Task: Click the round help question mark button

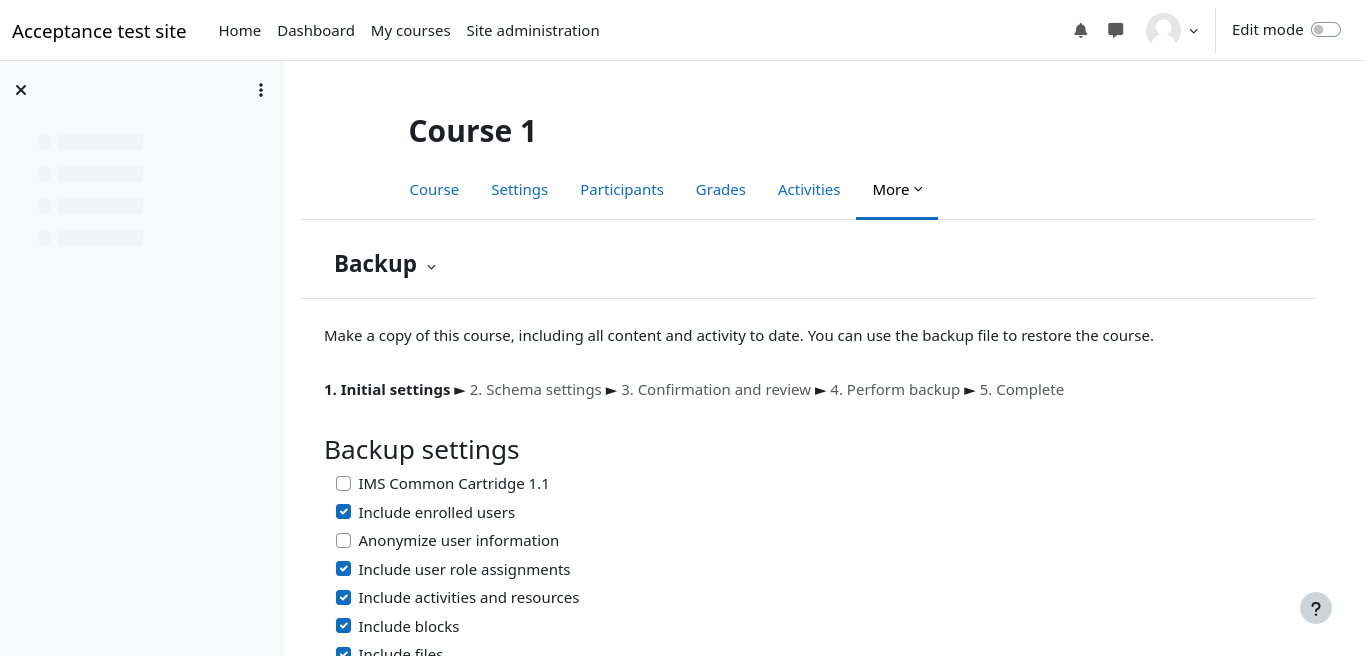Action: [1315, 608]
